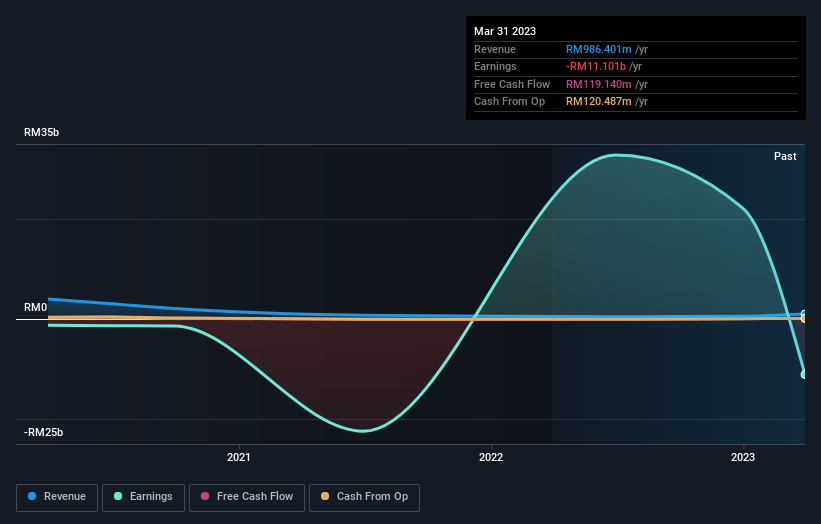
Task: Click the pink Free Cash Flow legend dot
Action: [x=205, y=496]
